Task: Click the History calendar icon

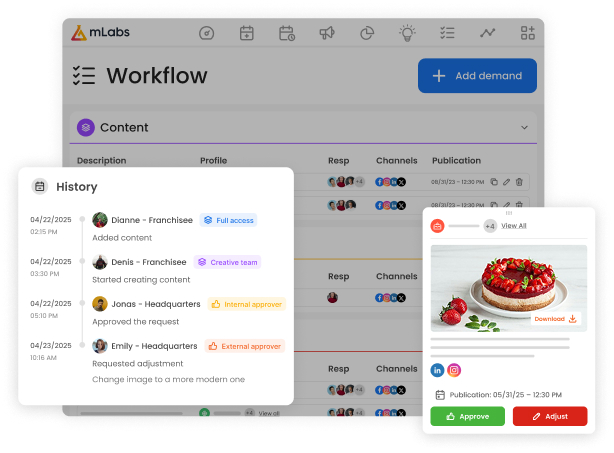Action: pyautogui.click(x=40, y=187)
